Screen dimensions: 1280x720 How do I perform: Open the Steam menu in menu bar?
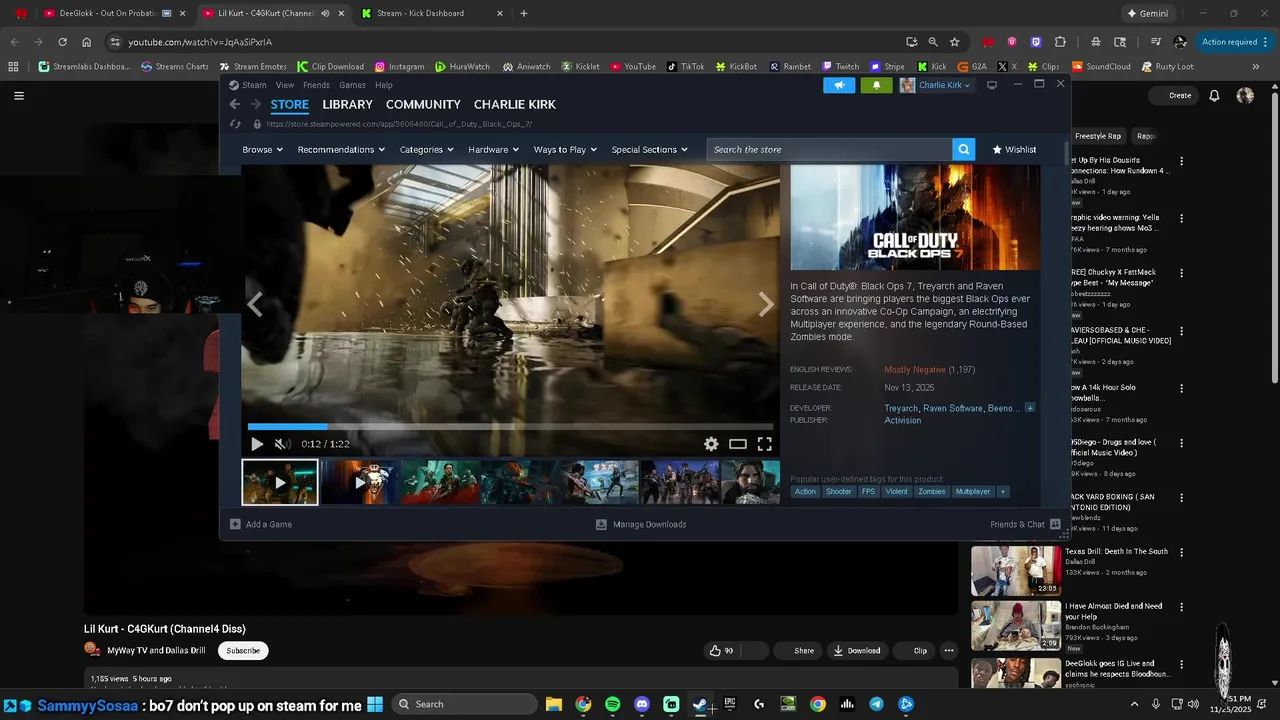click(254, 85)
